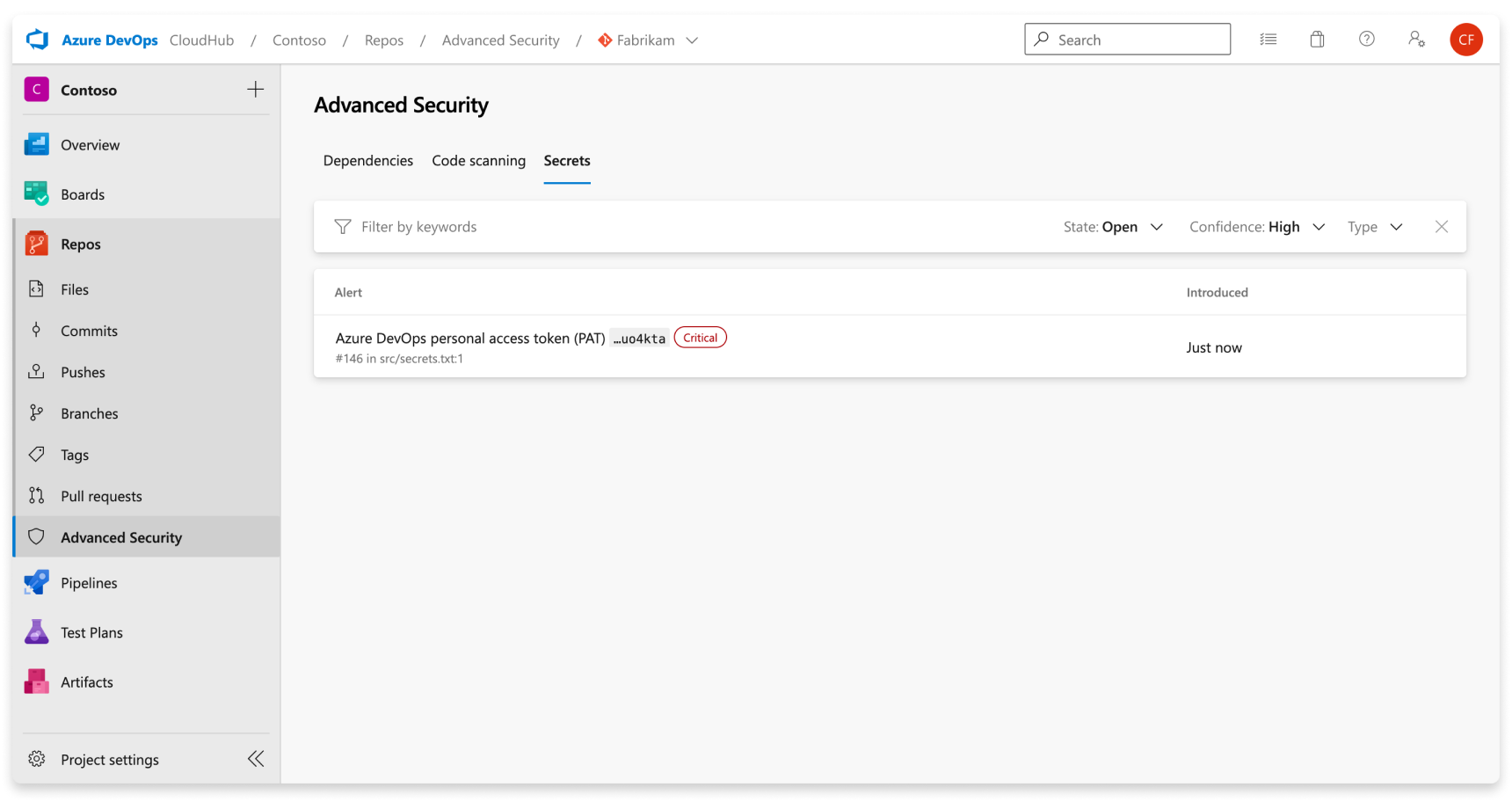Open the Pull requests menu item
1512x802 pixels.
click(147, 496)
